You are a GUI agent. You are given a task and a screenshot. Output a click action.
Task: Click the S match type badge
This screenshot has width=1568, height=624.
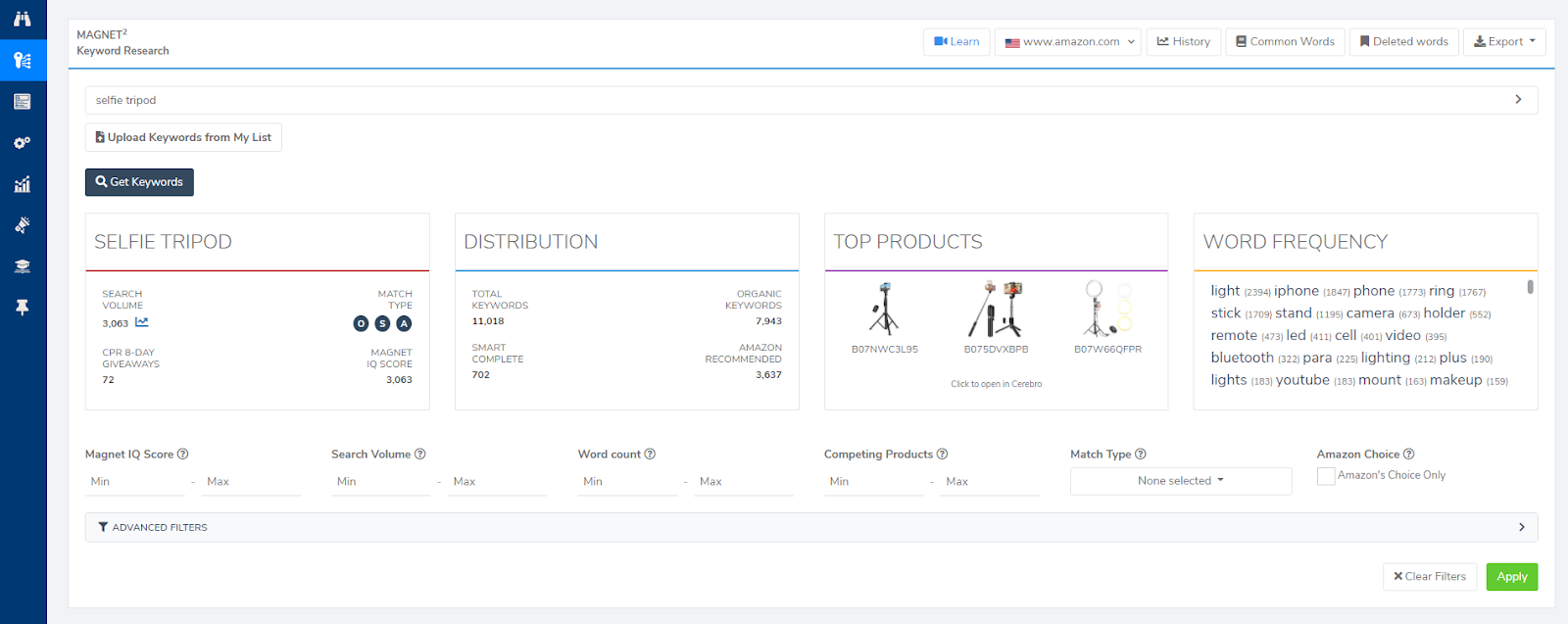[x=382, y=323]
